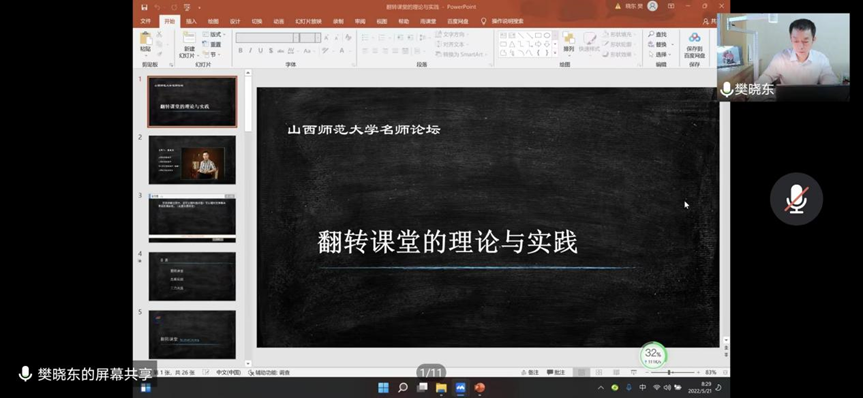863x398 pixels.
Task: Select the rectangle shape in shapes gallery
Action: tap(538, 35)
